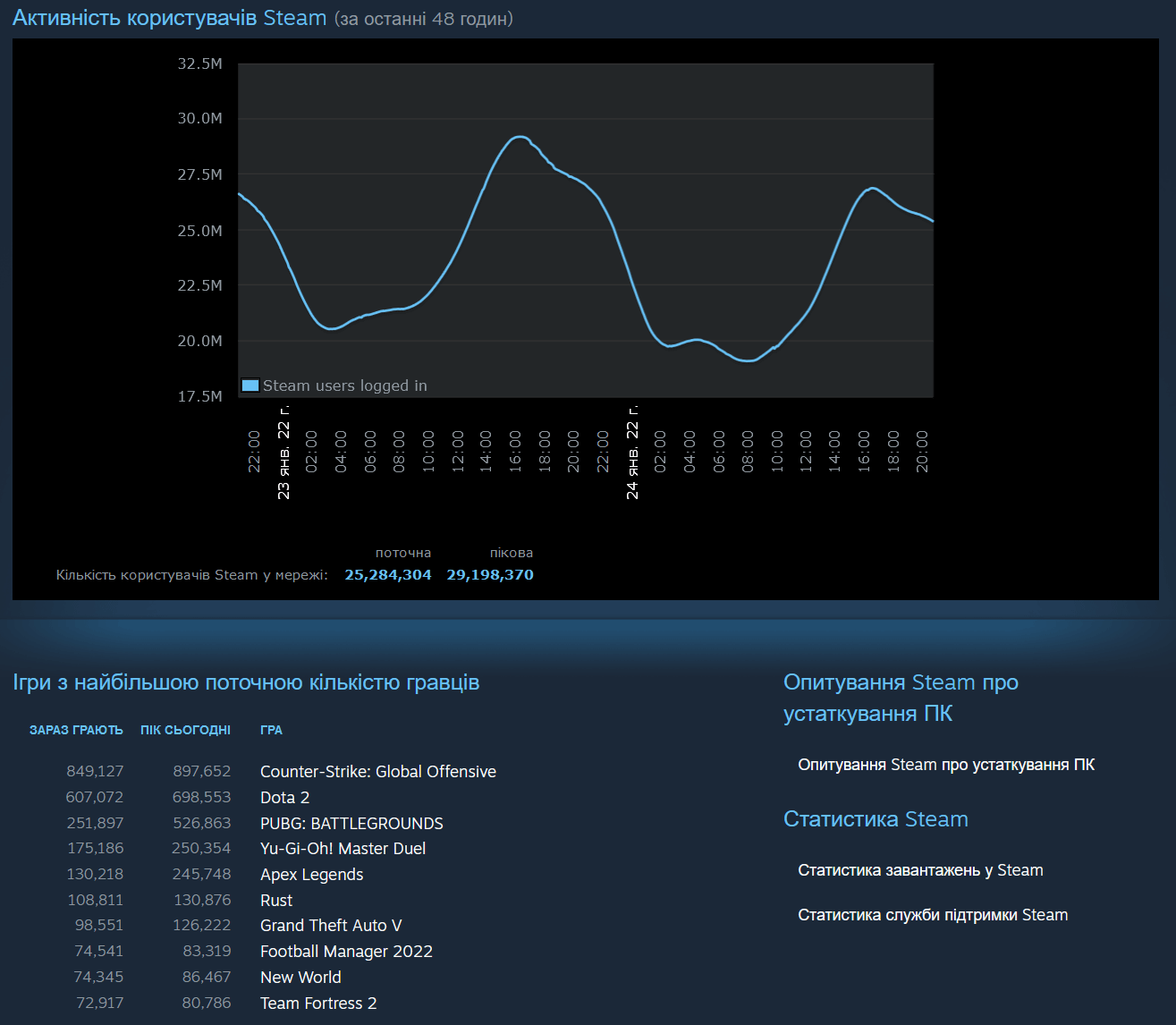Open the Counter-Strike: Global Offensive game page

377,771
